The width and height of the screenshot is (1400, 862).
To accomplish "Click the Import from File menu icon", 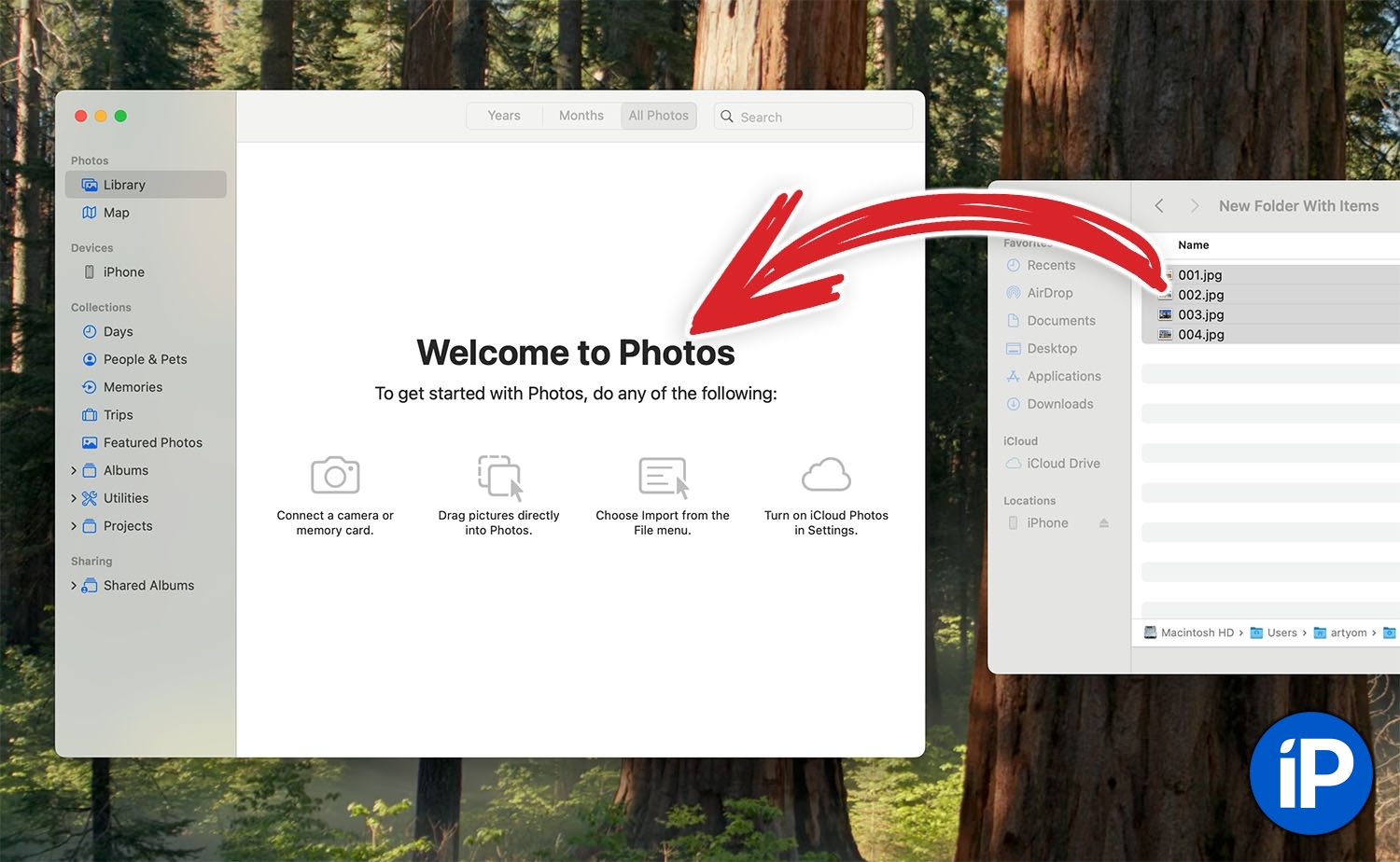I will pyautogui.click(x=664, y=477).
